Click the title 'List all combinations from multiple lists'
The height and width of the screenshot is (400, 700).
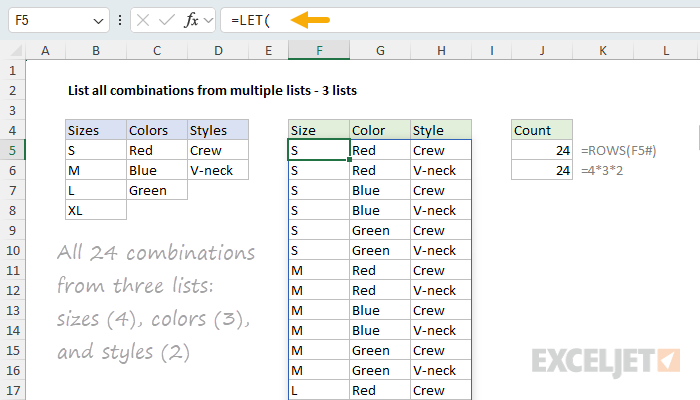[189, 91]
